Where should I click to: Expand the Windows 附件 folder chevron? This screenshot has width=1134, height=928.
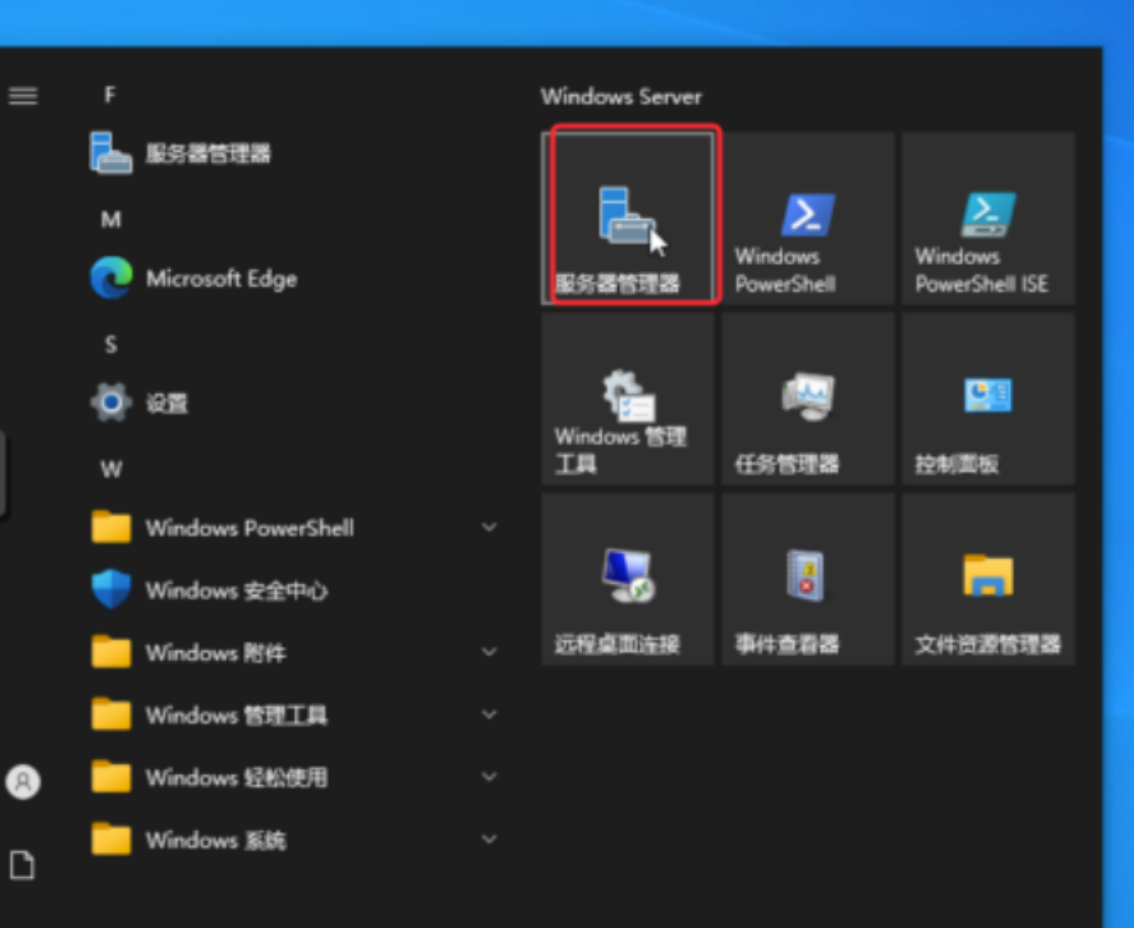point(489,652)
